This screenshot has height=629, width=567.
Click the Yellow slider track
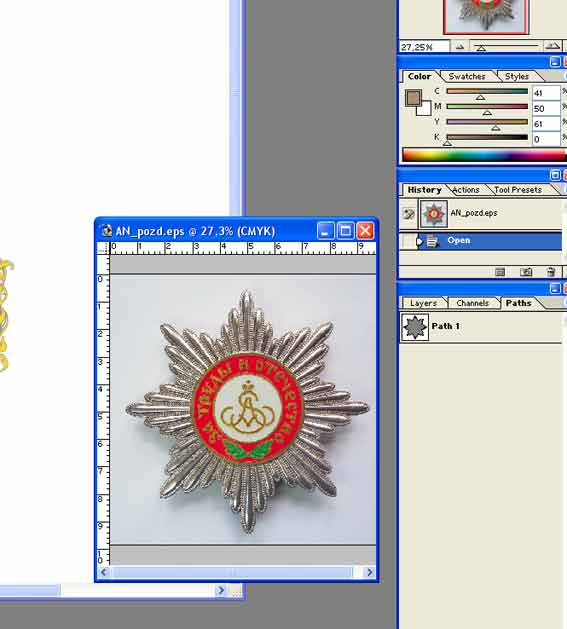pyautogui.click(x=487, y=122)
